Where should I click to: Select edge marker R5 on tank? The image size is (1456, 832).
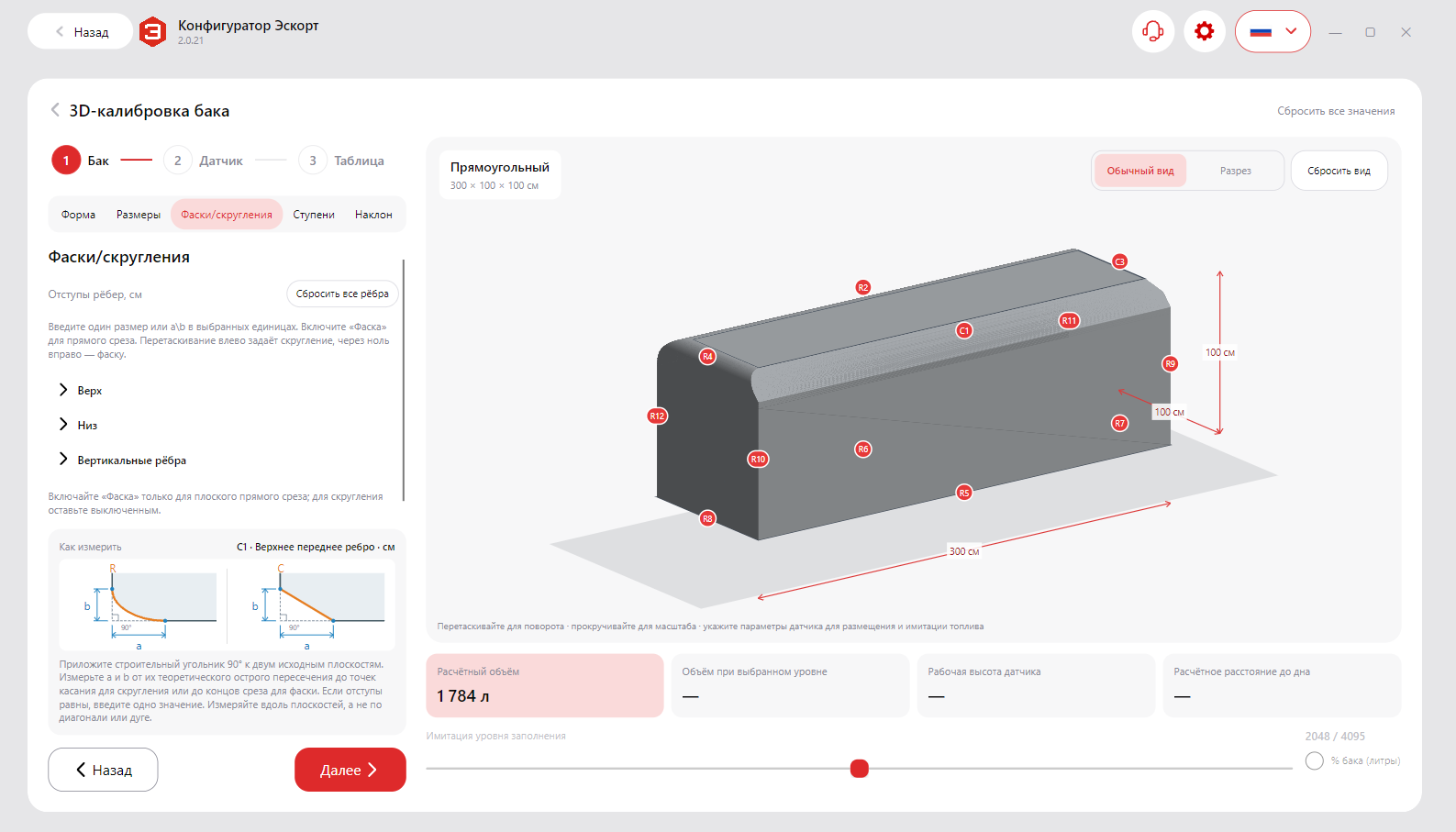(x=964, y=493)
